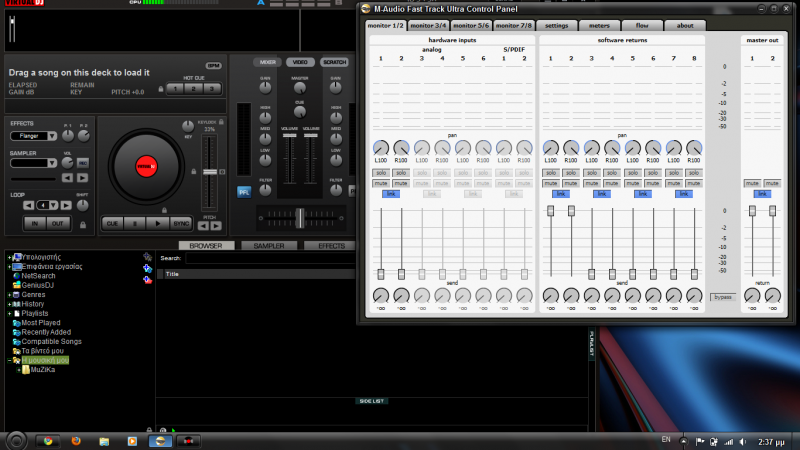The width and height of the screenshot is (800, 450).
Task: Select GeniusDJ in the folder tree
Action: coord(37,285)
